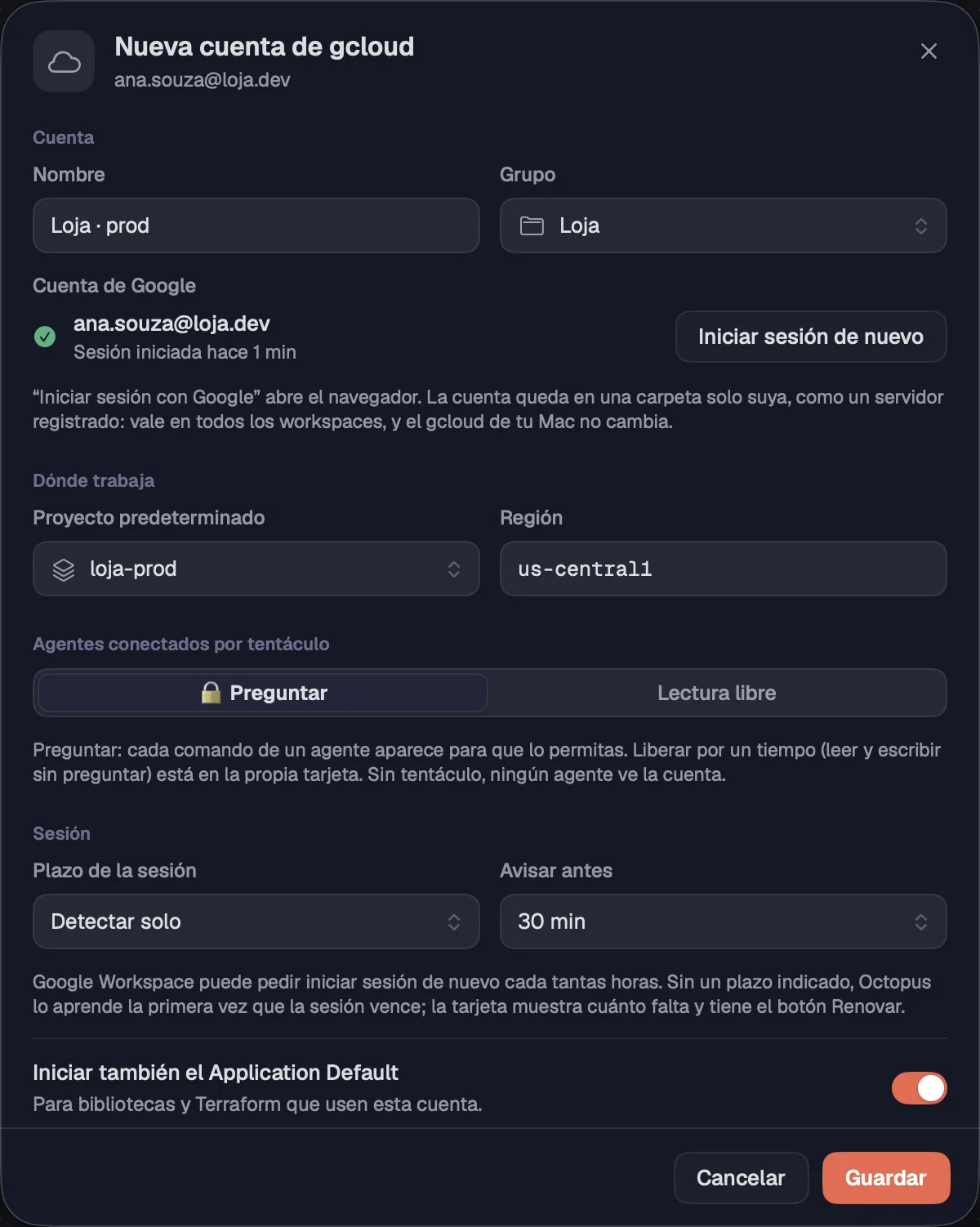Select the Preguntar agent mode
This screenshot has width=980, height=1227.
pos(263,693)
